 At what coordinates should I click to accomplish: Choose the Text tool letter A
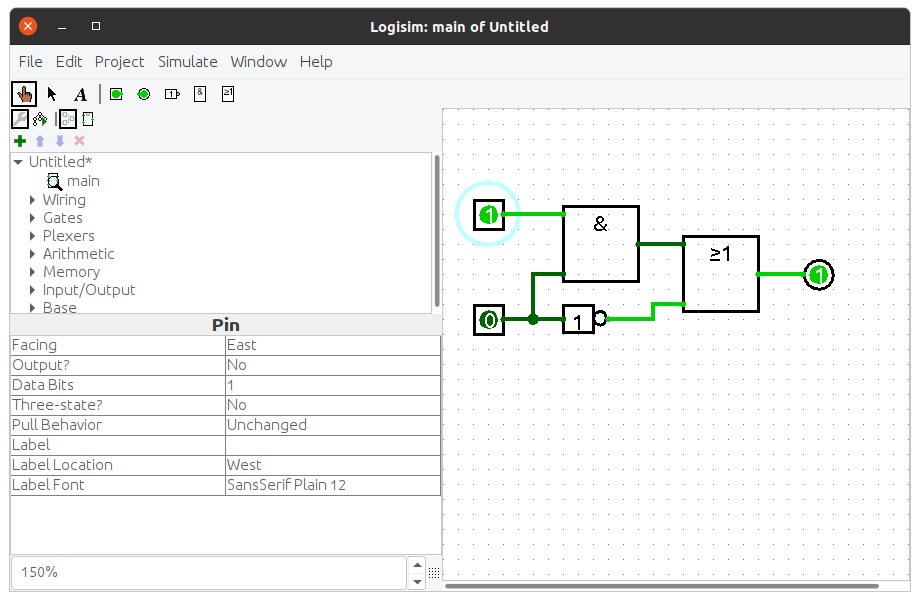80,94
